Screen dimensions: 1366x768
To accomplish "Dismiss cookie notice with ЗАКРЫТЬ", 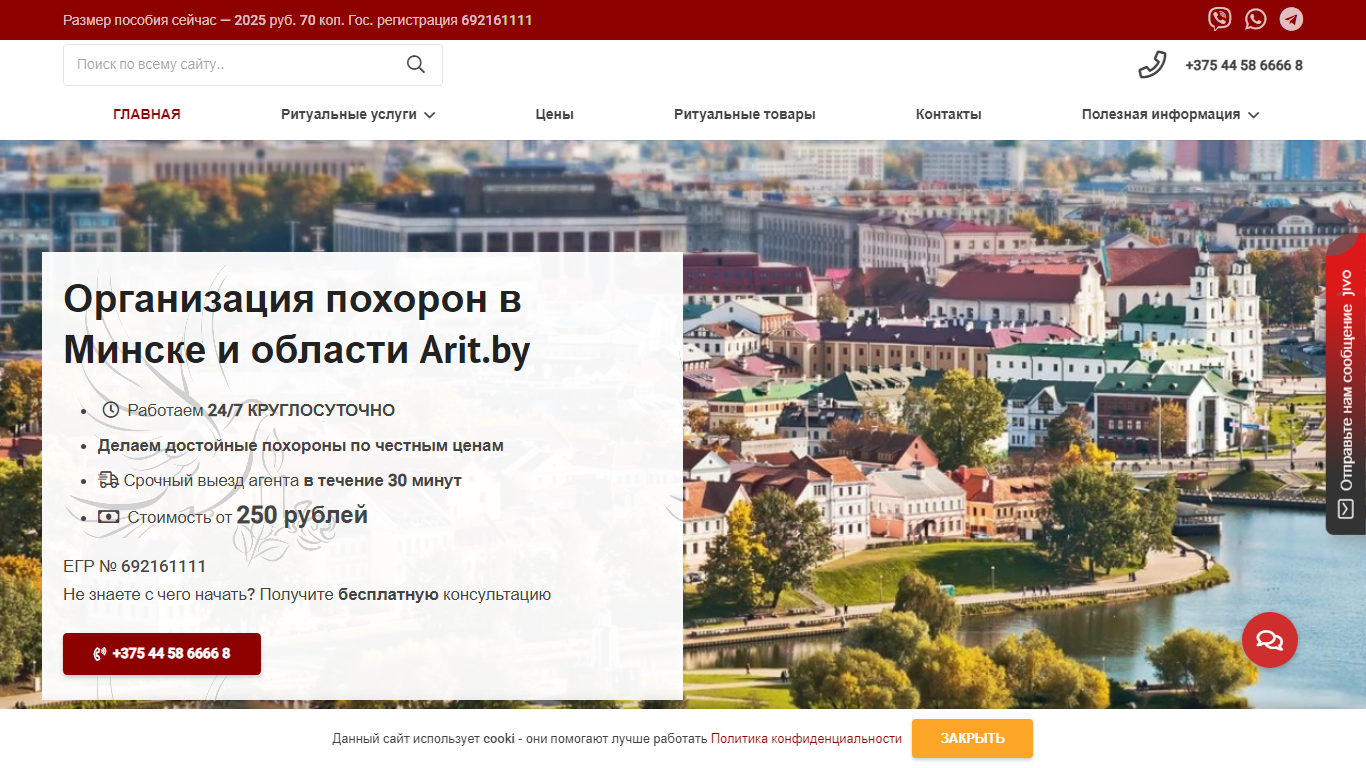I will tap(972, 738).
